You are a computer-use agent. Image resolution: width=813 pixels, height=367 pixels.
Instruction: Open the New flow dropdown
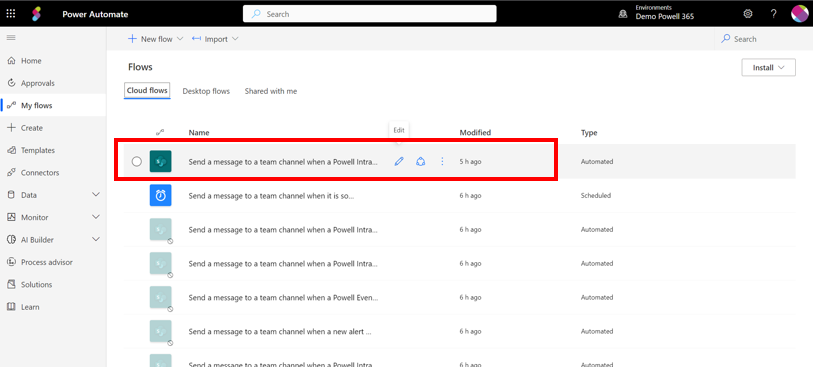coord(156,39)
